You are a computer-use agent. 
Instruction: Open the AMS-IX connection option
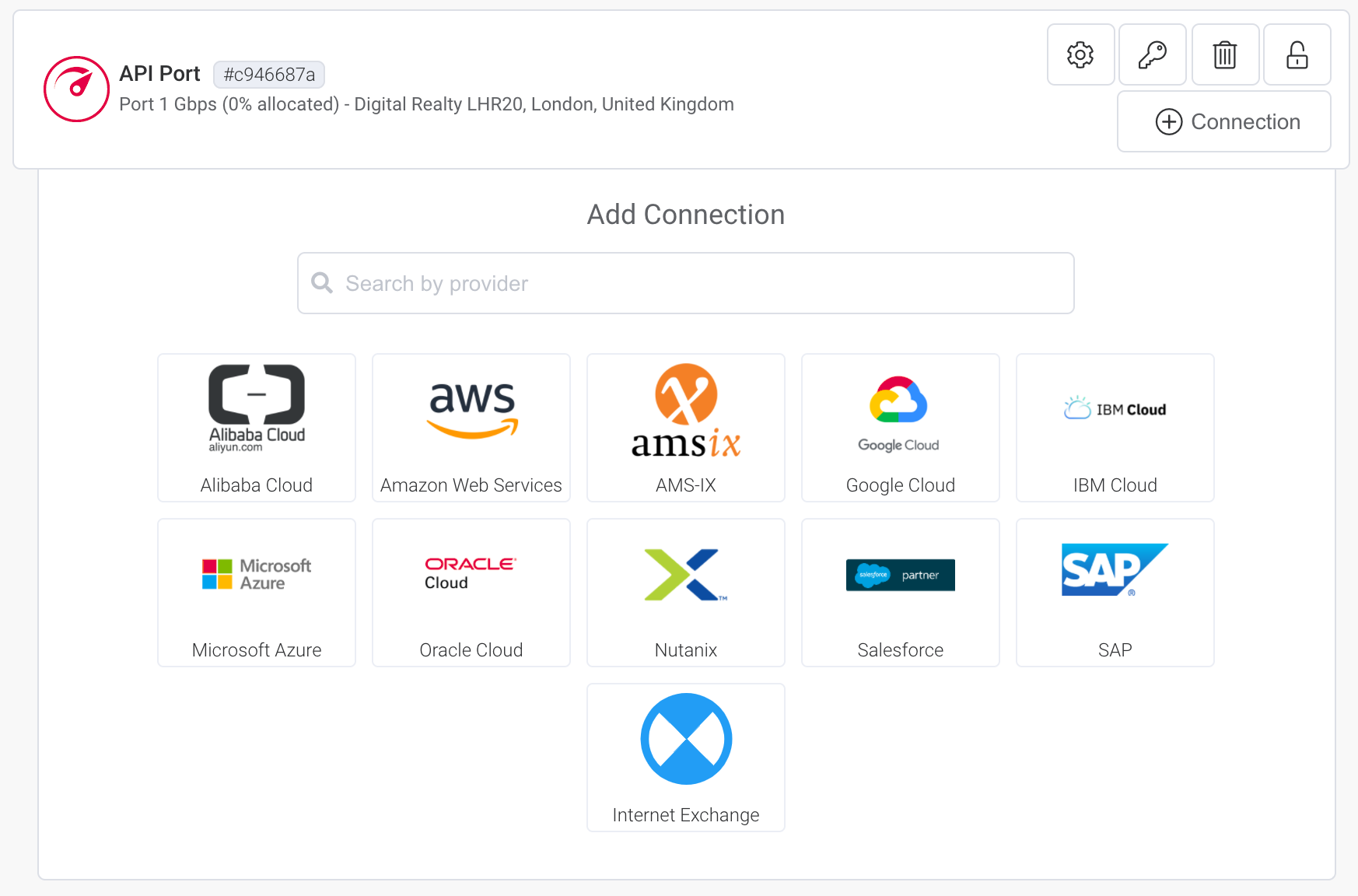point(685,428)
